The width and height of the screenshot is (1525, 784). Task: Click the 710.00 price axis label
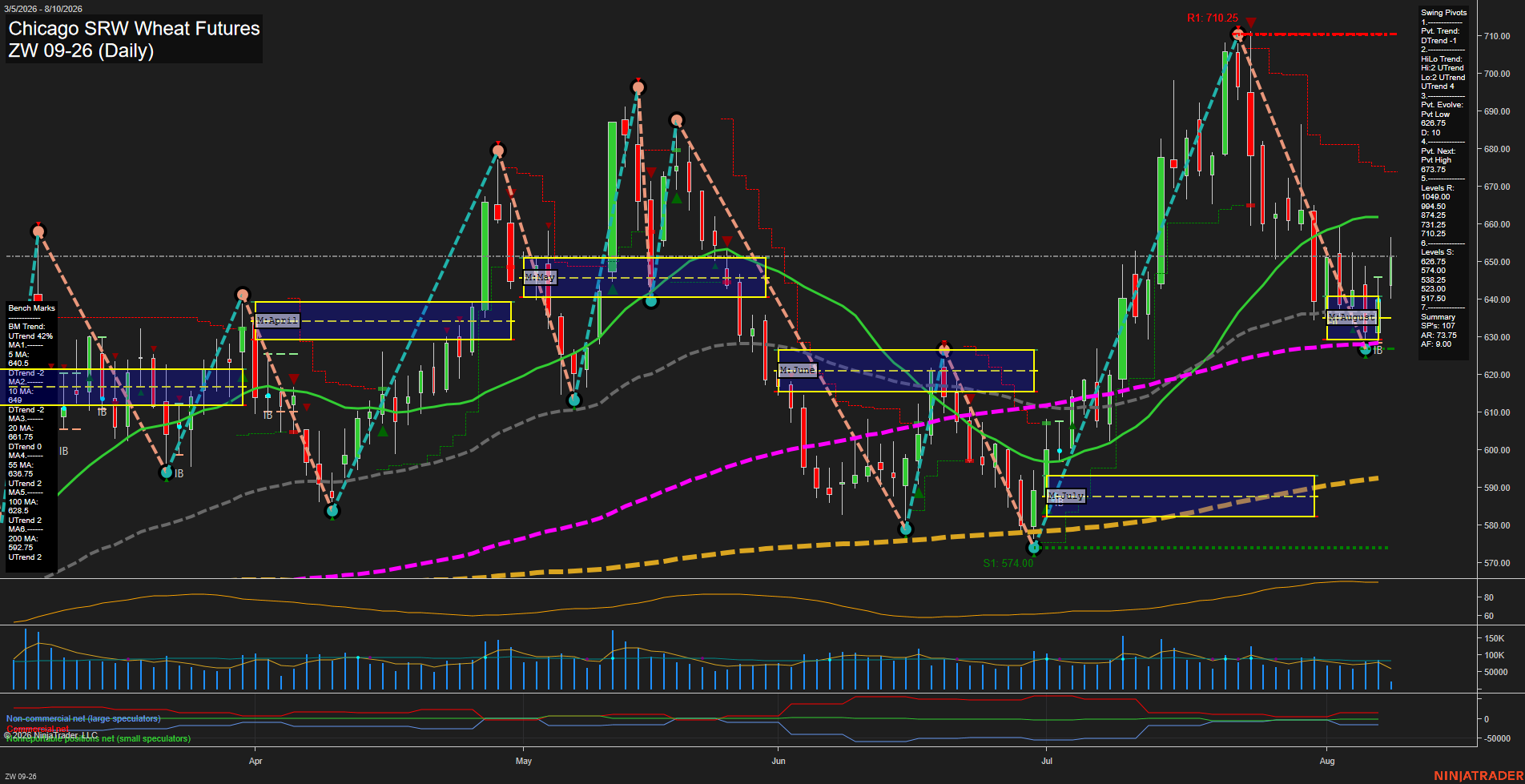[x=1497, y=36]
